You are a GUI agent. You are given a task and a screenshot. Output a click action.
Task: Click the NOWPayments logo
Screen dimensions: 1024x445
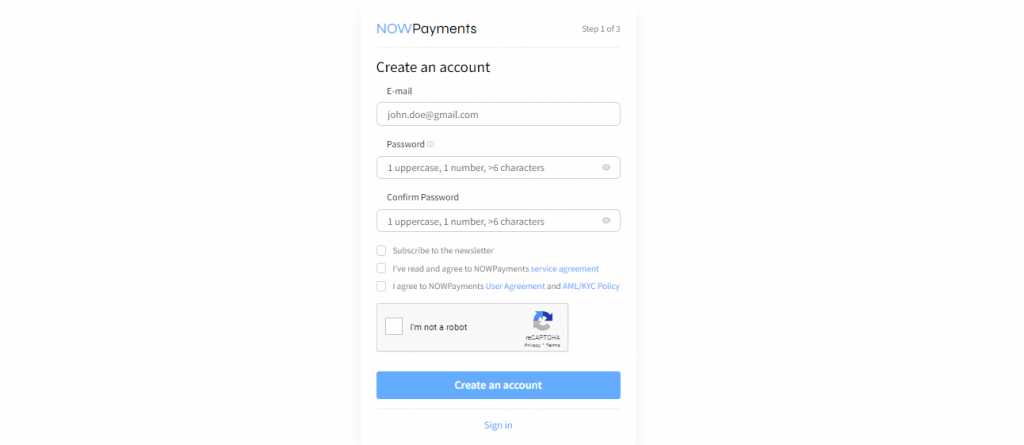coord(426,29)
